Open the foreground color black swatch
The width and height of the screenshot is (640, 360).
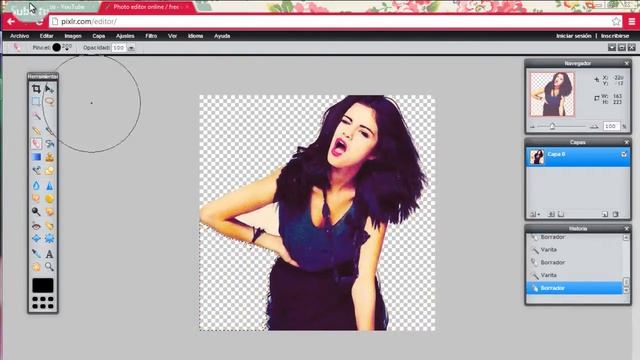click(43, 285)
